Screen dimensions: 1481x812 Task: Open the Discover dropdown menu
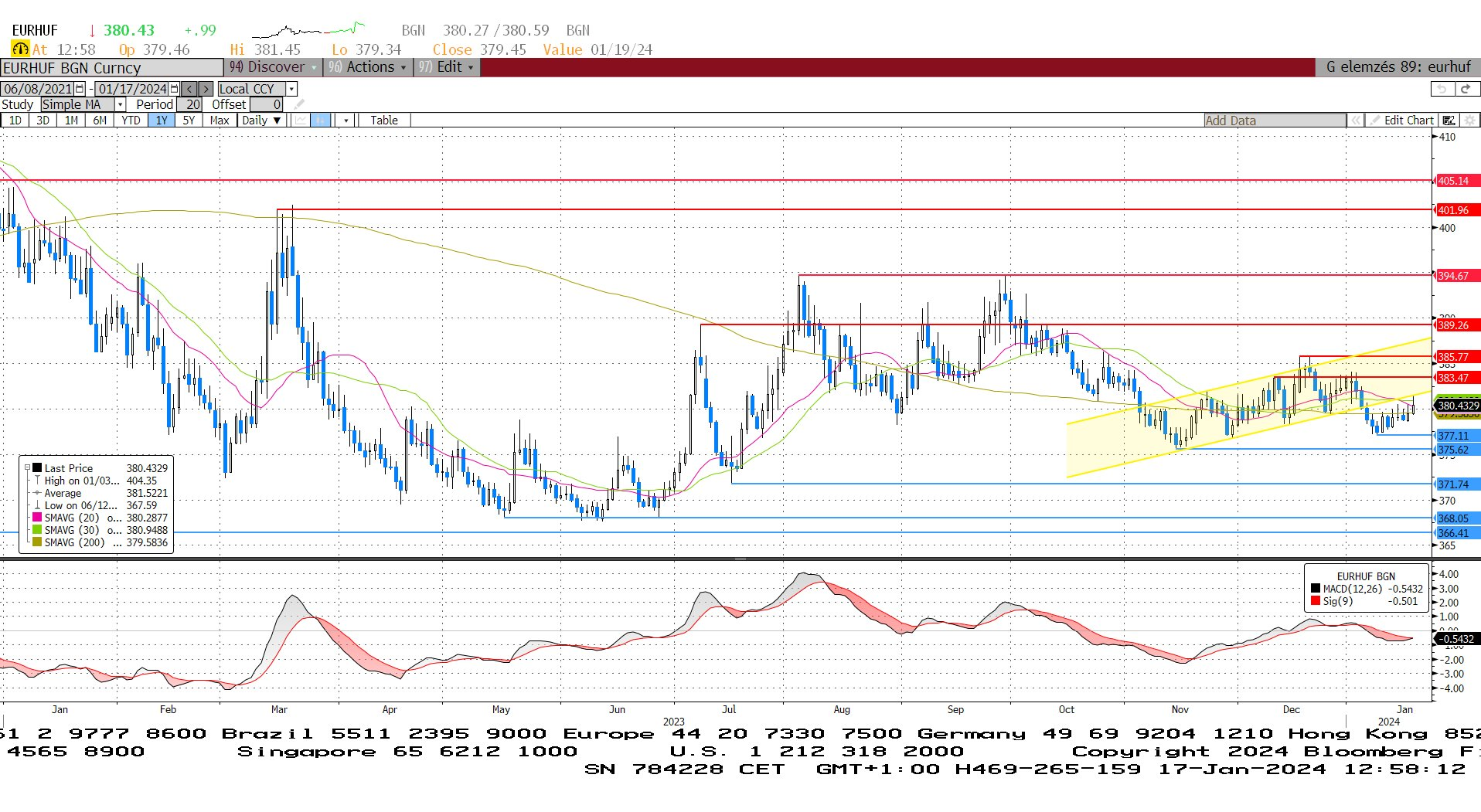tap(274, 67)
